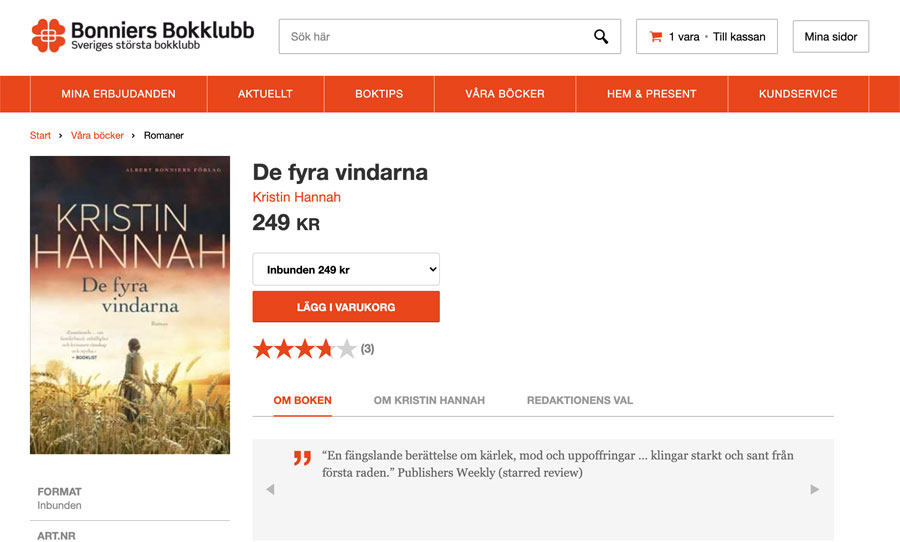Click the Bonniers Bokklubb logo icon

point(48,36)
